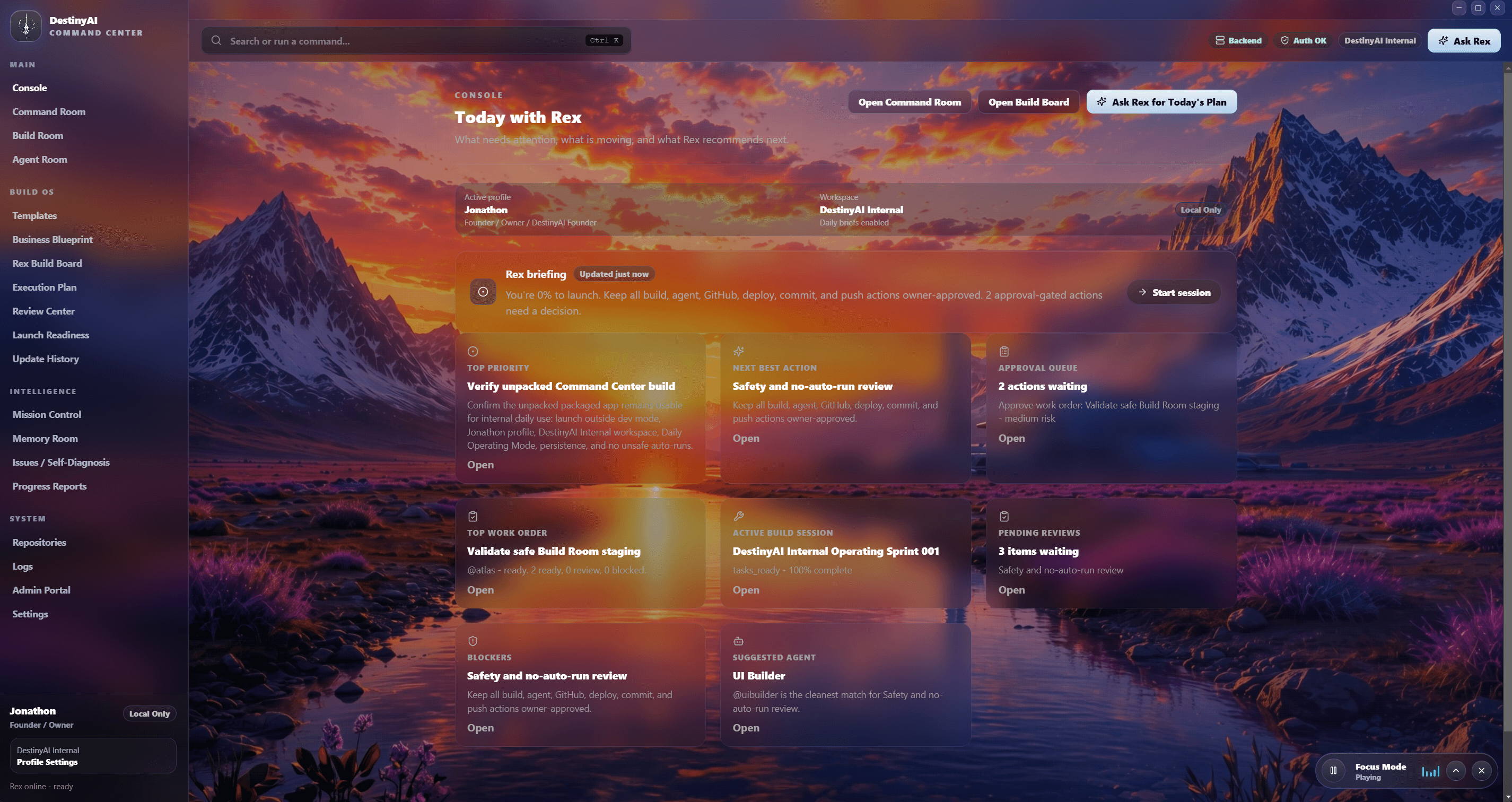Open the Approval Queue card

[1011, 439]
